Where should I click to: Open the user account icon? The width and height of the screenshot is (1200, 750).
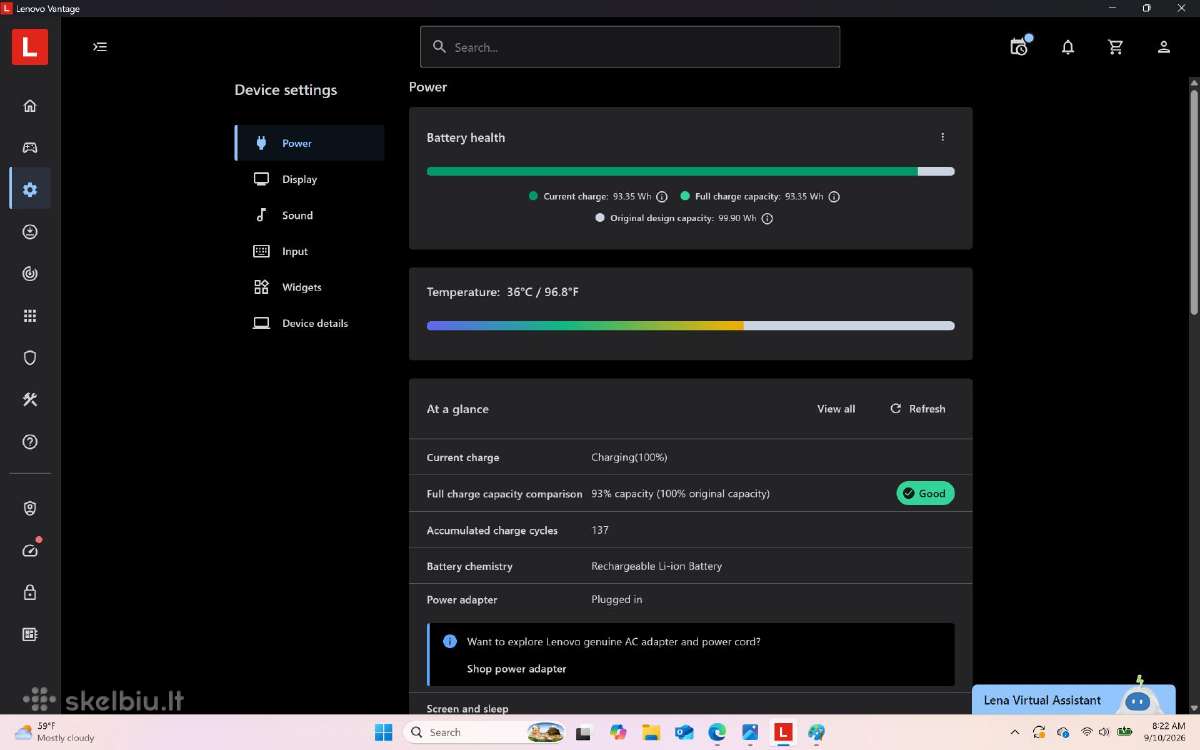click(x=1164, y=47)
